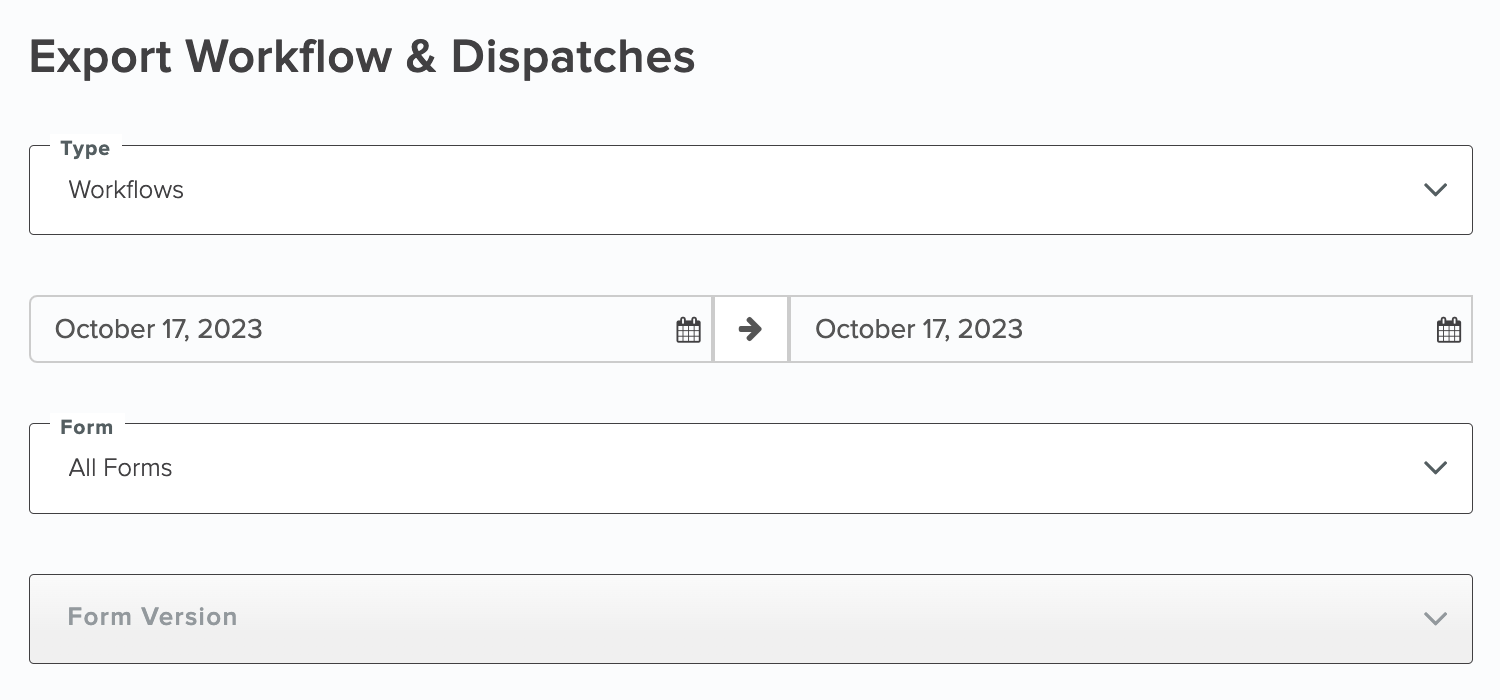1500x700 pixels.
Task: Click the Export Workflow & Dispatches heading
Action: 362,57
